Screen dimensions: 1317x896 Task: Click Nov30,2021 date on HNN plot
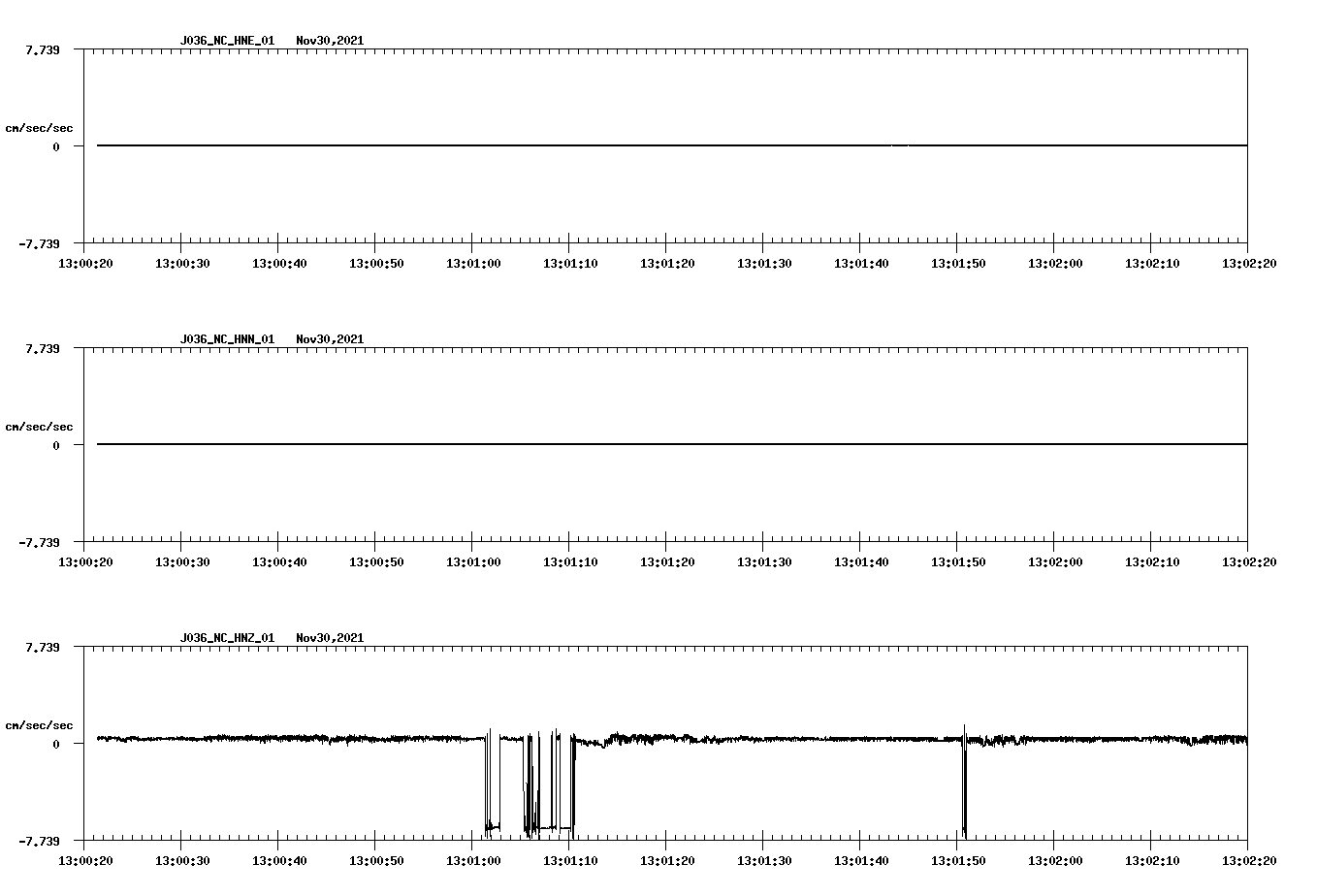click(330, 339)
